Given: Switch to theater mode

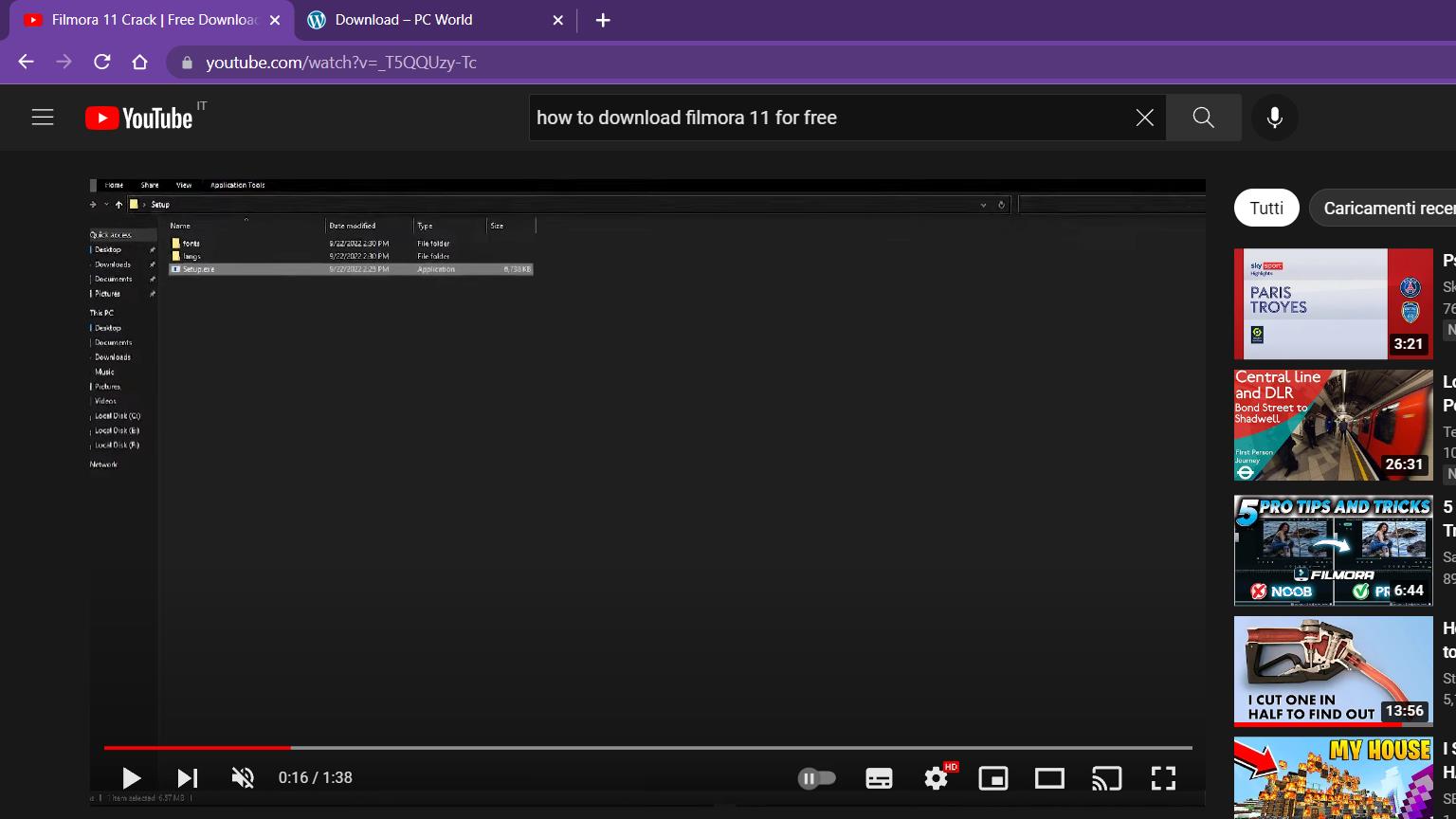Looking at the screenshot, I should tap(1049, 778).
